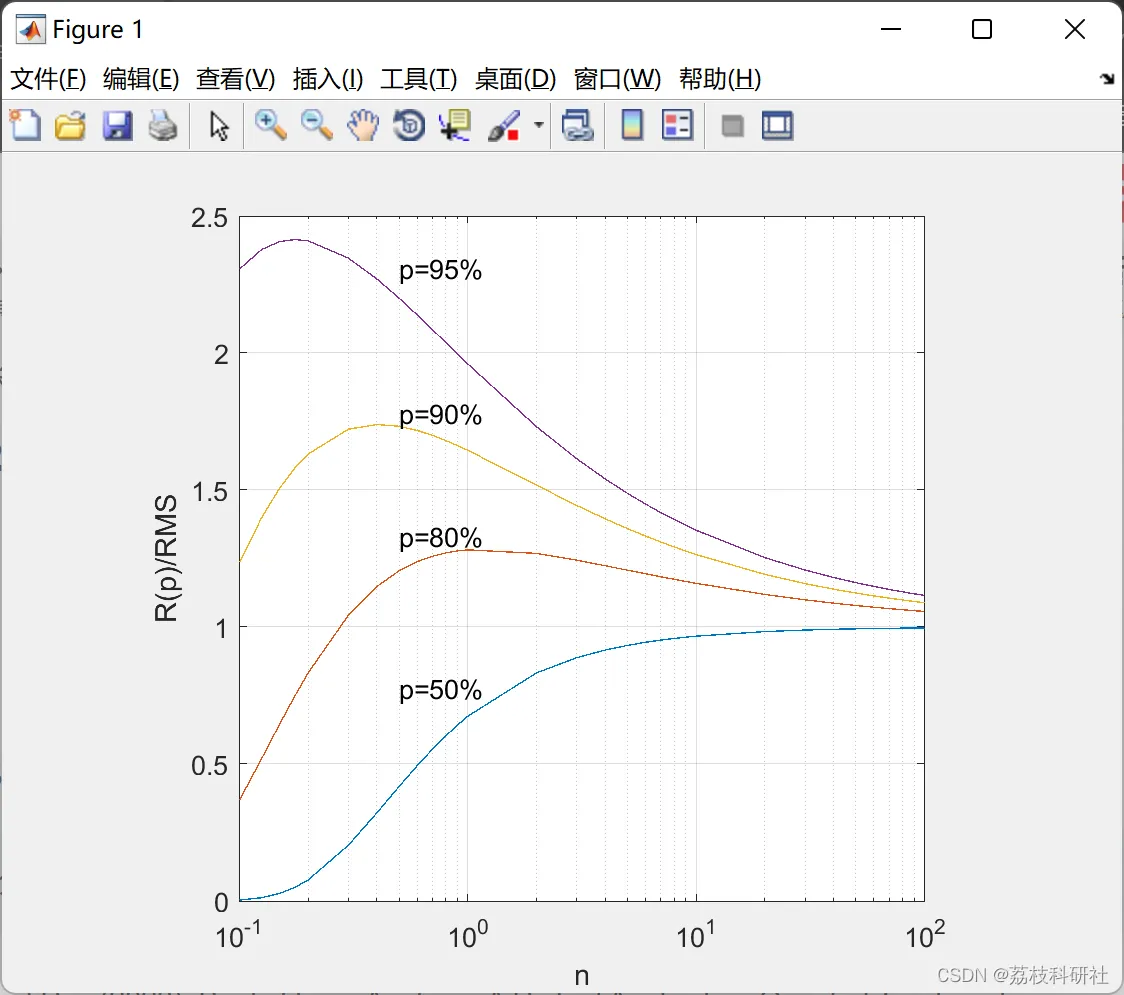Print the figure with the printer icon

tap(163, 126)
